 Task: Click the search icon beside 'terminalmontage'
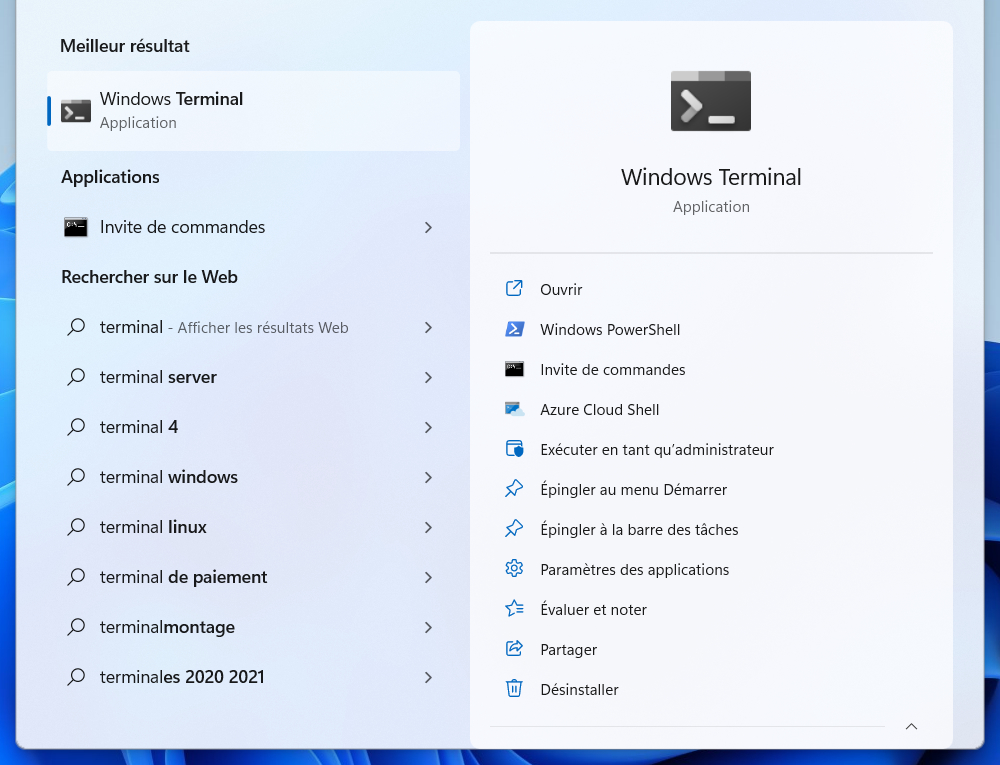tap(76, 627)
